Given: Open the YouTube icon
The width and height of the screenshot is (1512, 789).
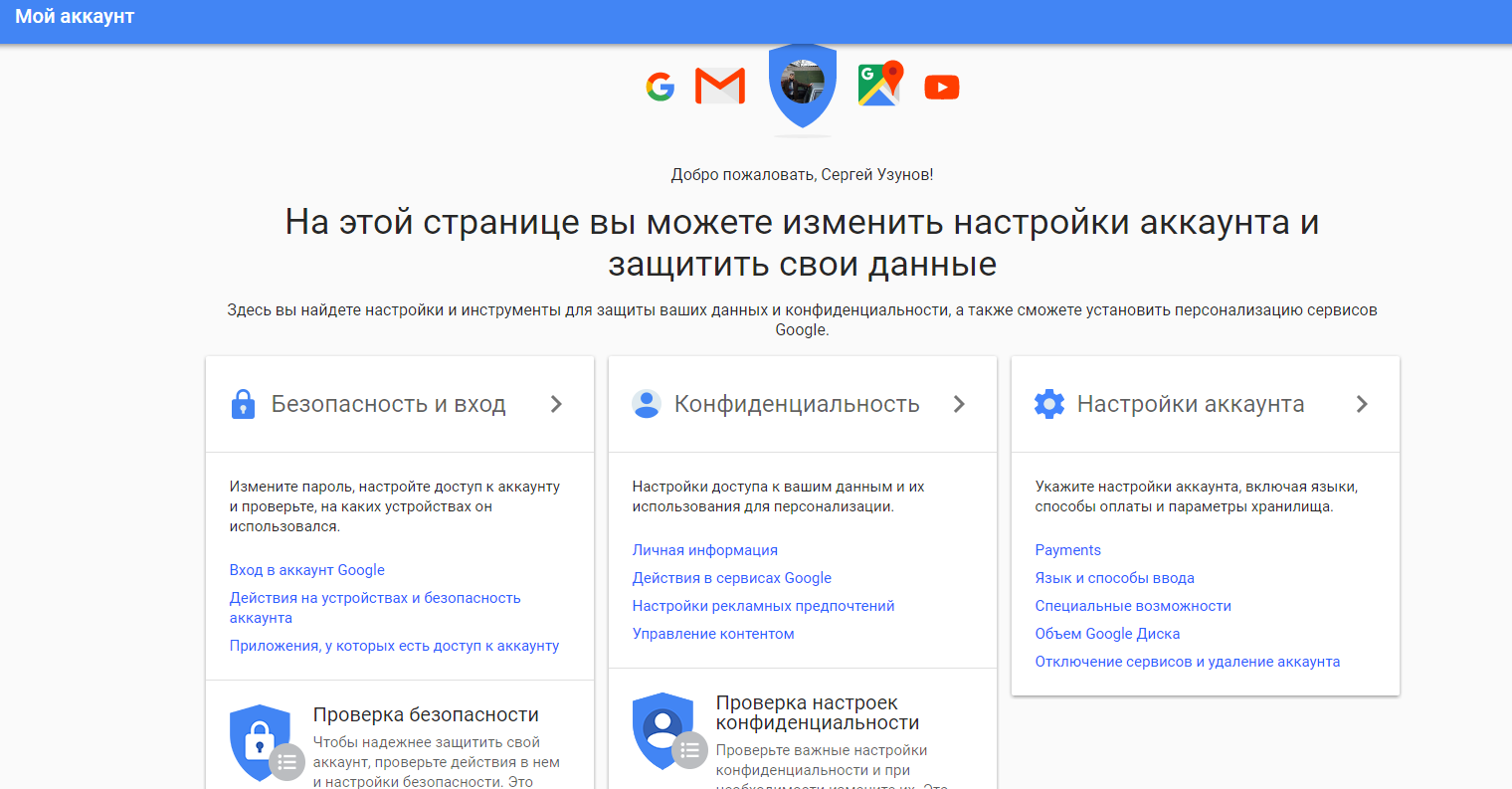Looking at the screenshot, I should coord(942,88).
